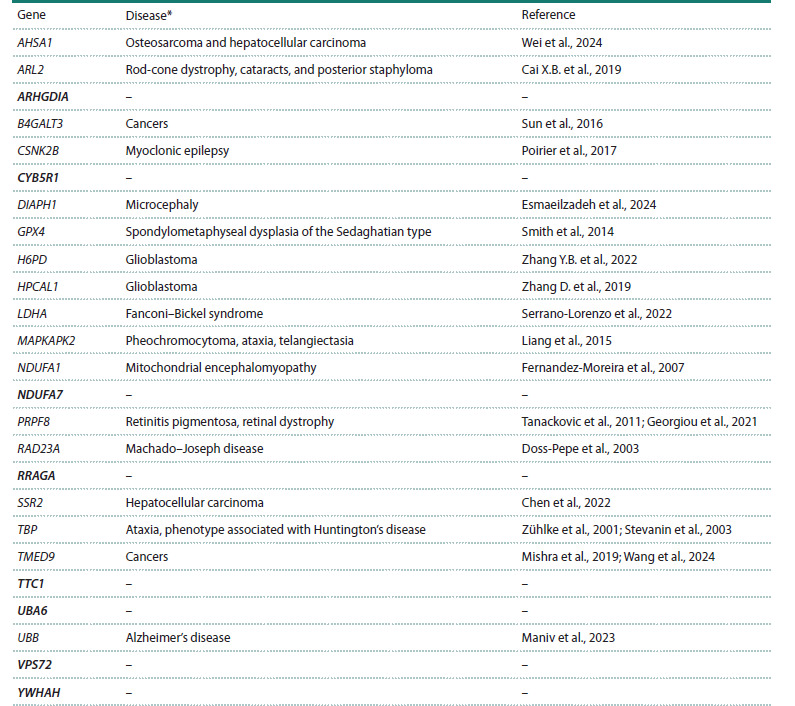Screen dimensions: 795x706
Task: Select the gene name TMED9
Action: (35, 557)
